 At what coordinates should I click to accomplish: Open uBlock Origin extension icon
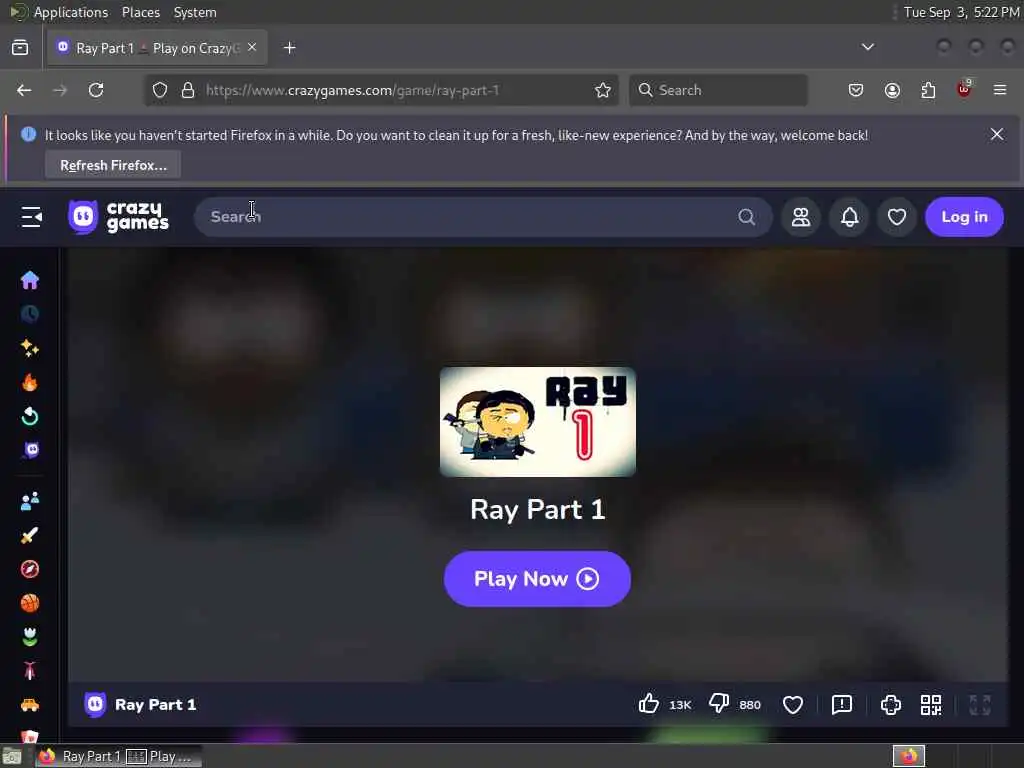[964, 89]
